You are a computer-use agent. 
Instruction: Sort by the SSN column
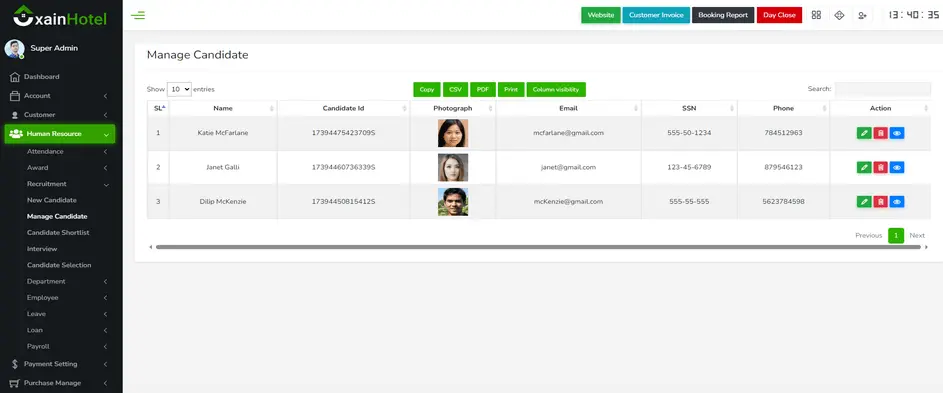689,108
